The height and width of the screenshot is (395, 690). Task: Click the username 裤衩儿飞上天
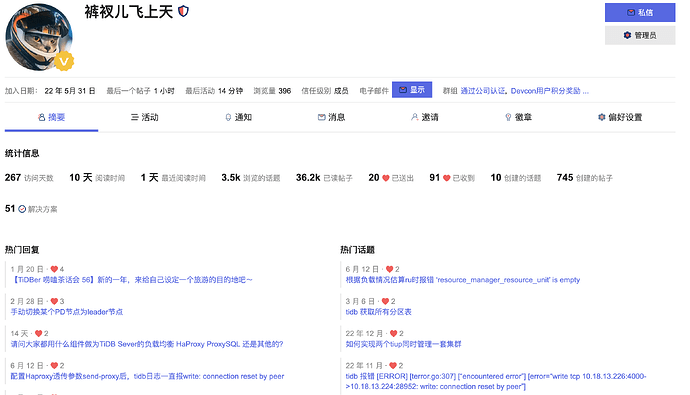pyautogui.click(x=128, y=11)
